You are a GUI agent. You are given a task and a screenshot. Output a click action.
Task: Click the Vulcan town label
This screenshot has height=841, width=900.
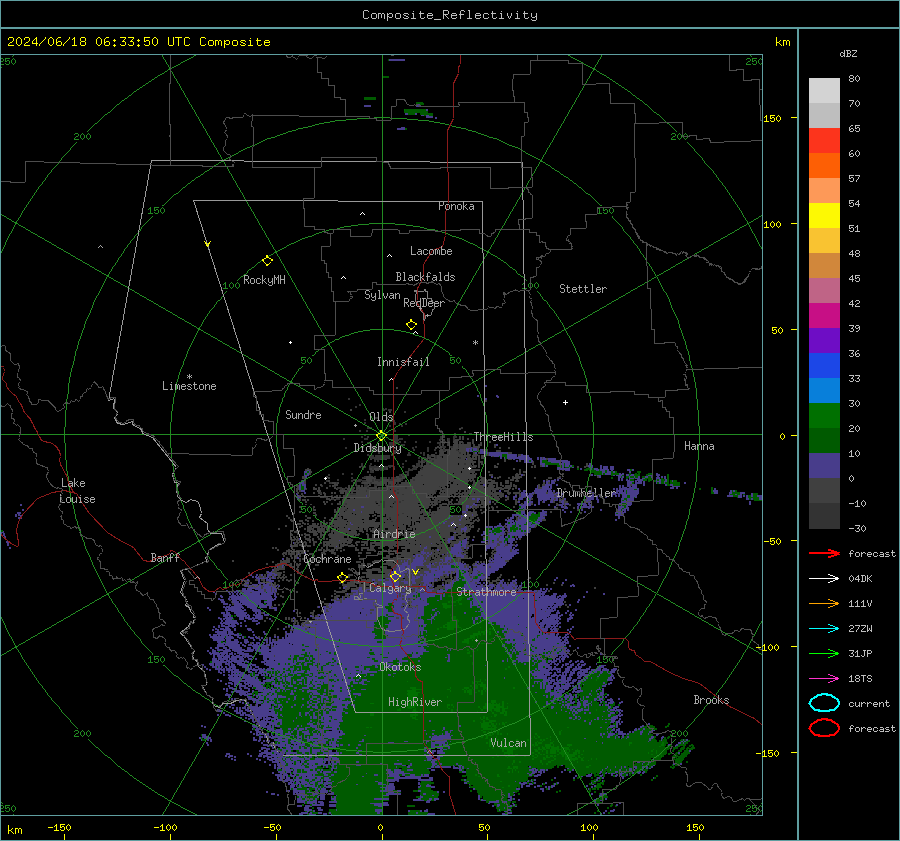[x=509, y=743]
